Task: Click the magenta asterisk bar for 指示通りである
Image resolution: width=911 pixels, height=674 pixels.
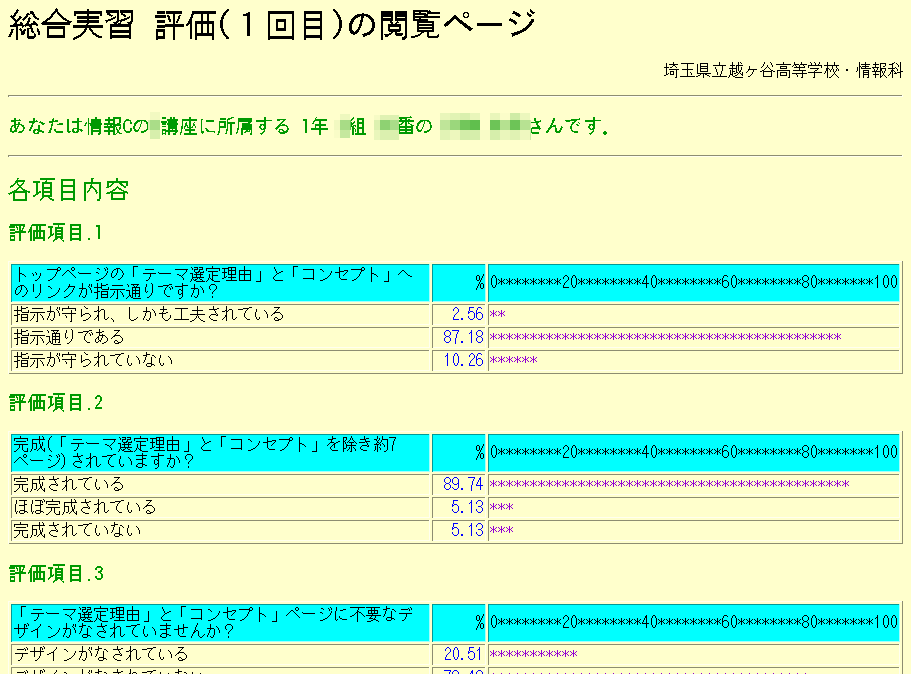Action: pos(665,338)
